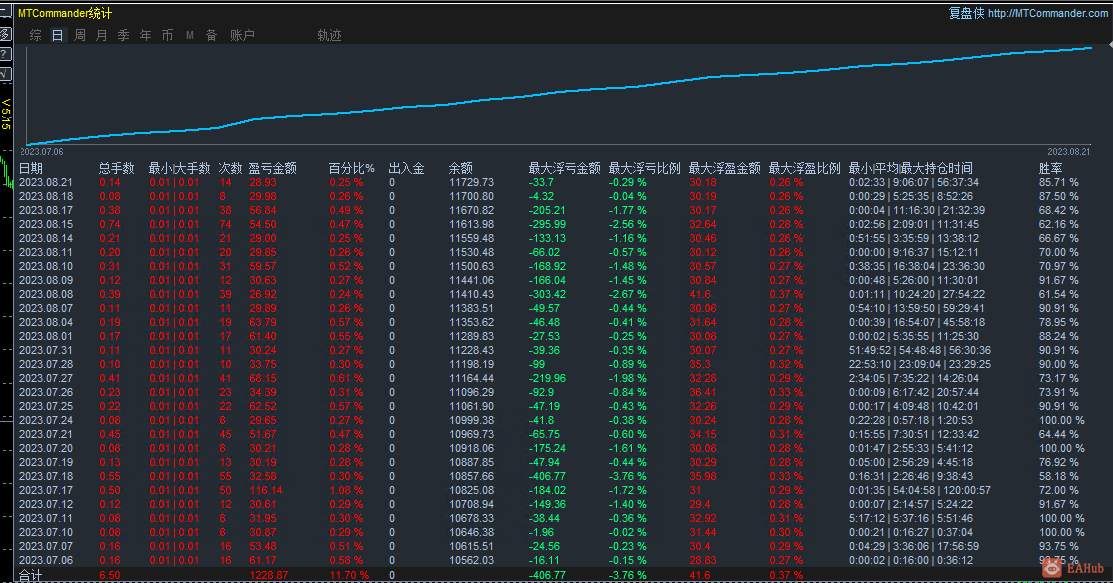The image size is (1113, 583).
Task: Switch to the 综 summary tab
Action: pyautogui.click(x=35, y=35)
